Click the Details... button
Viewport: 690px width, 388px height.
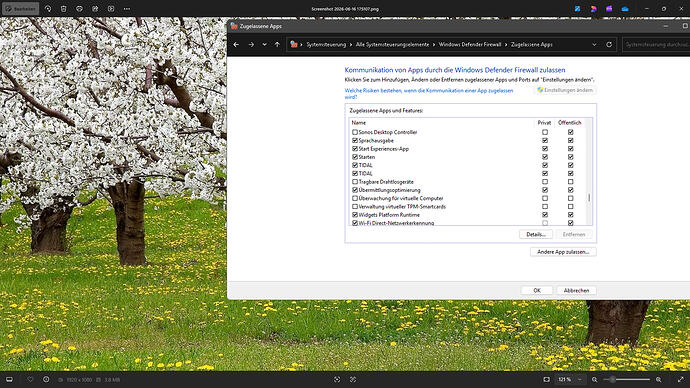click(536, 234)
